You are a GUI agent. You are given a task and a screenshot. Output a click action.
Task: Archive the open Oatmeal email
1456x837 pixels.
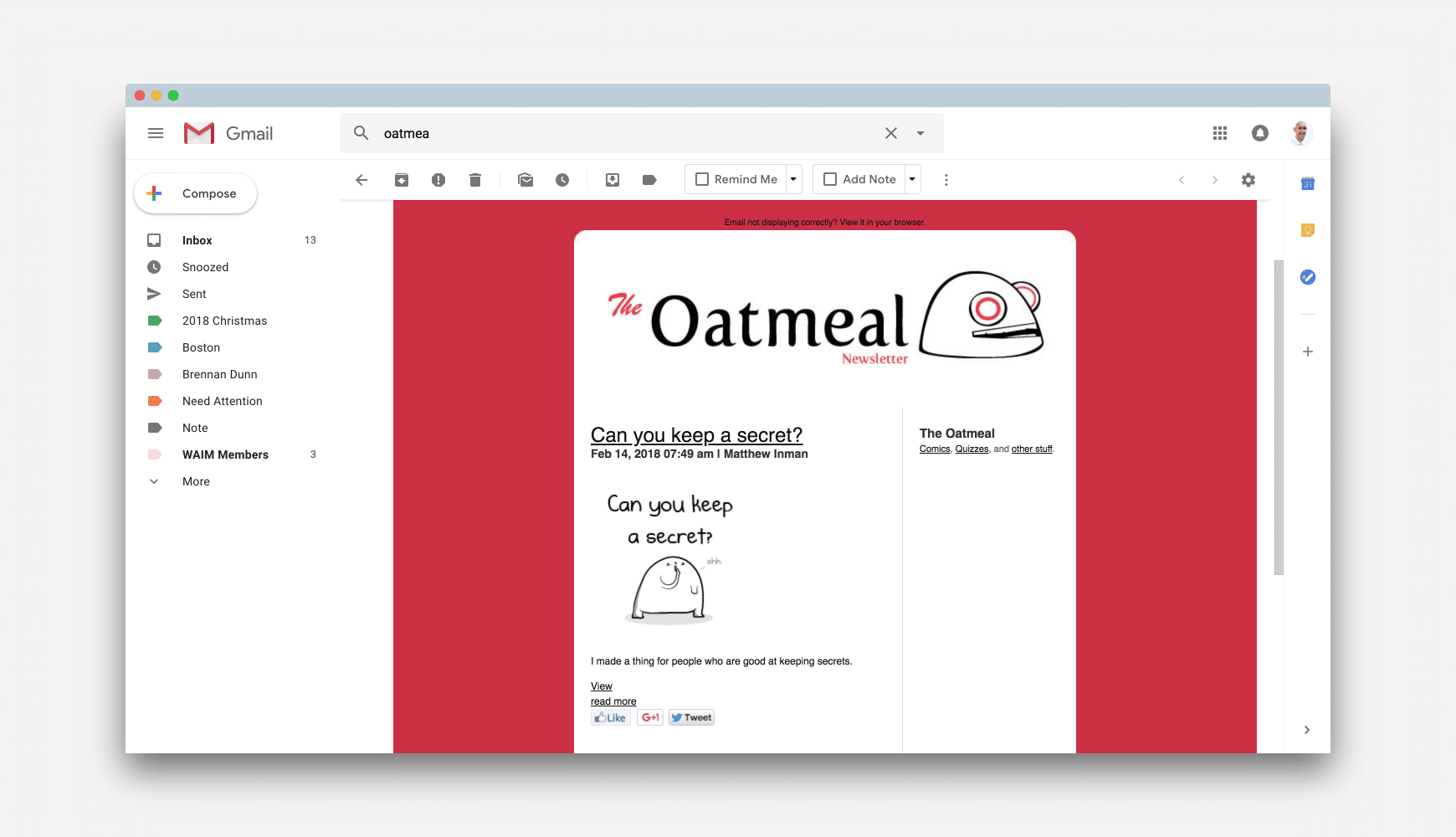click(x=401, y=179)
